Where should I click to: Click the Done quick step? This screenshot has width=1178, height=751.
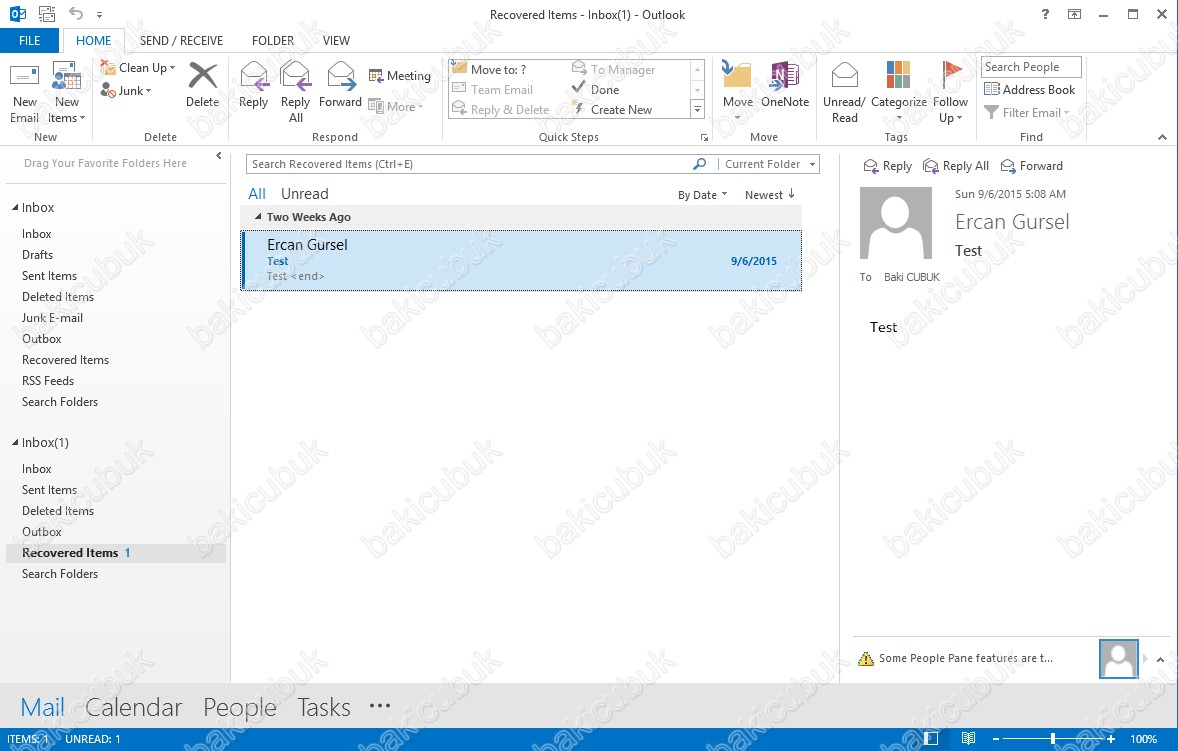(597, 89)
